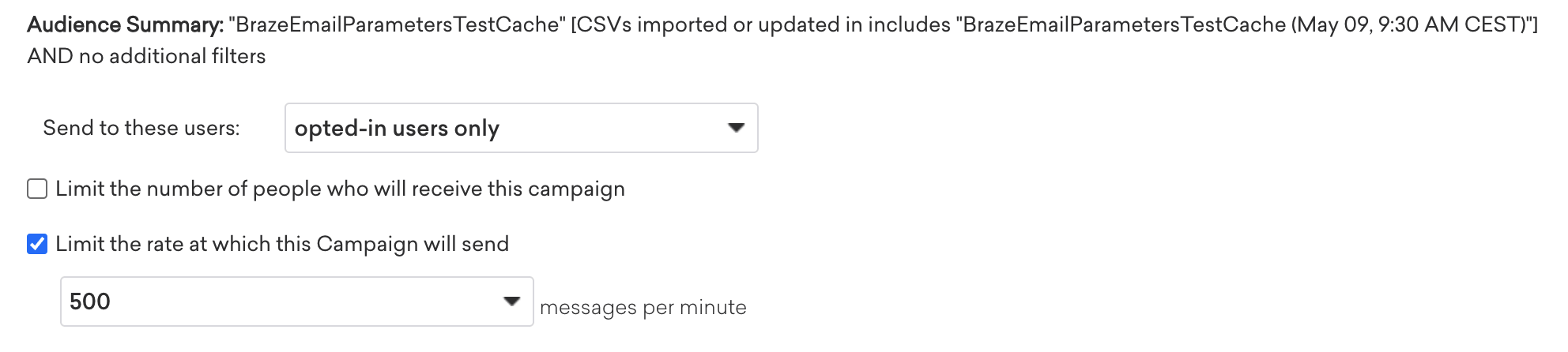Screen dimensions: 1568x352
Task: Enable the limit number of people checkbox
Action: [x=37, y=189]
